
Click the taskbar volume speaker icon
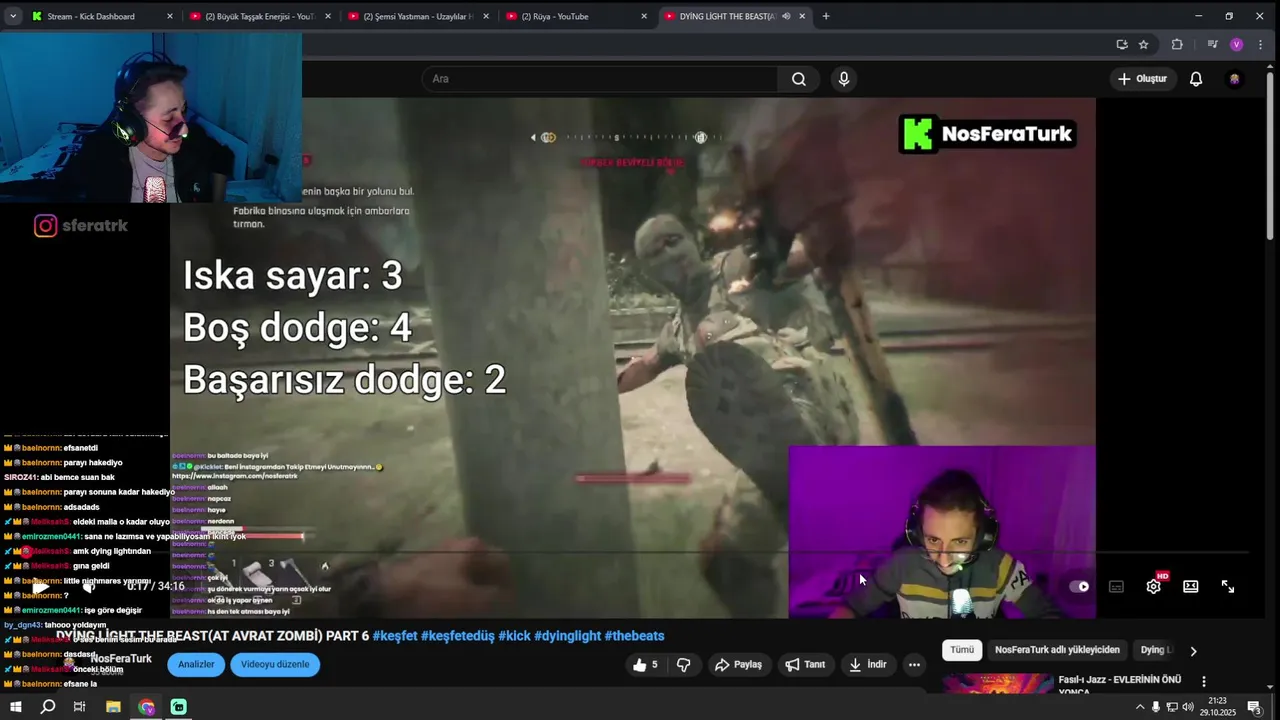coord(1188,708)
